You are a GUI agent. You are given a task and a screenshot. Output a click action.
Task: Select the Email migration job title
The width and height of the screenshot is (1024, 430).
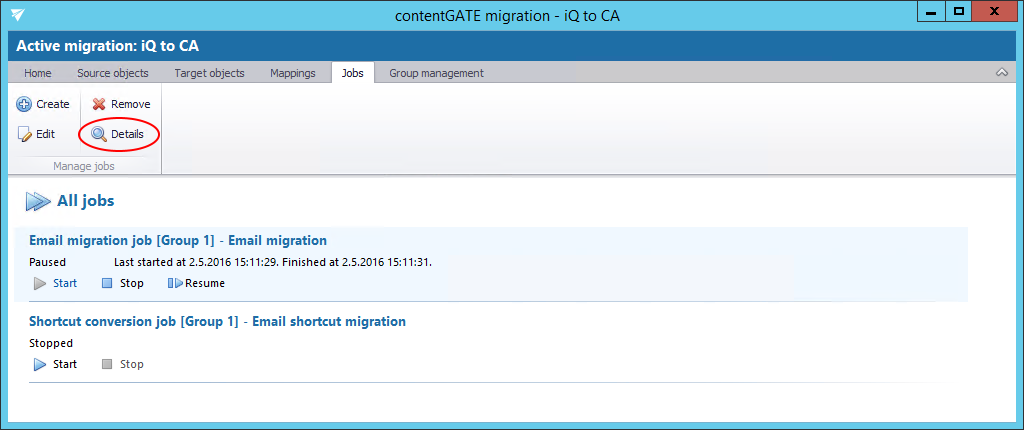(x=178, y=241)
